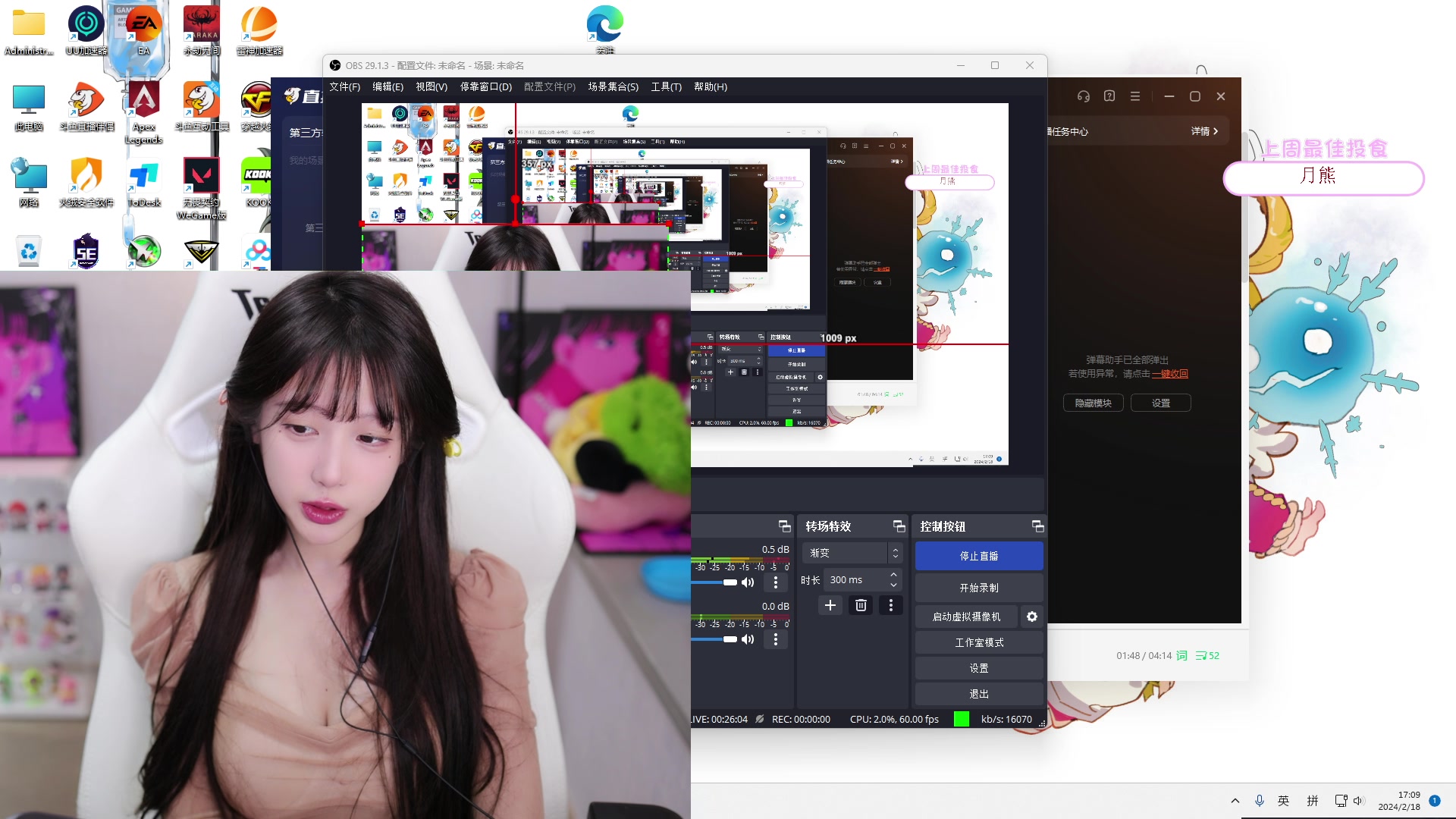Image resolution: width=1456 pixels, height=819 pixels.
Task: Click 设置 in the streaming assistant window
Action: coord(1161,403)
